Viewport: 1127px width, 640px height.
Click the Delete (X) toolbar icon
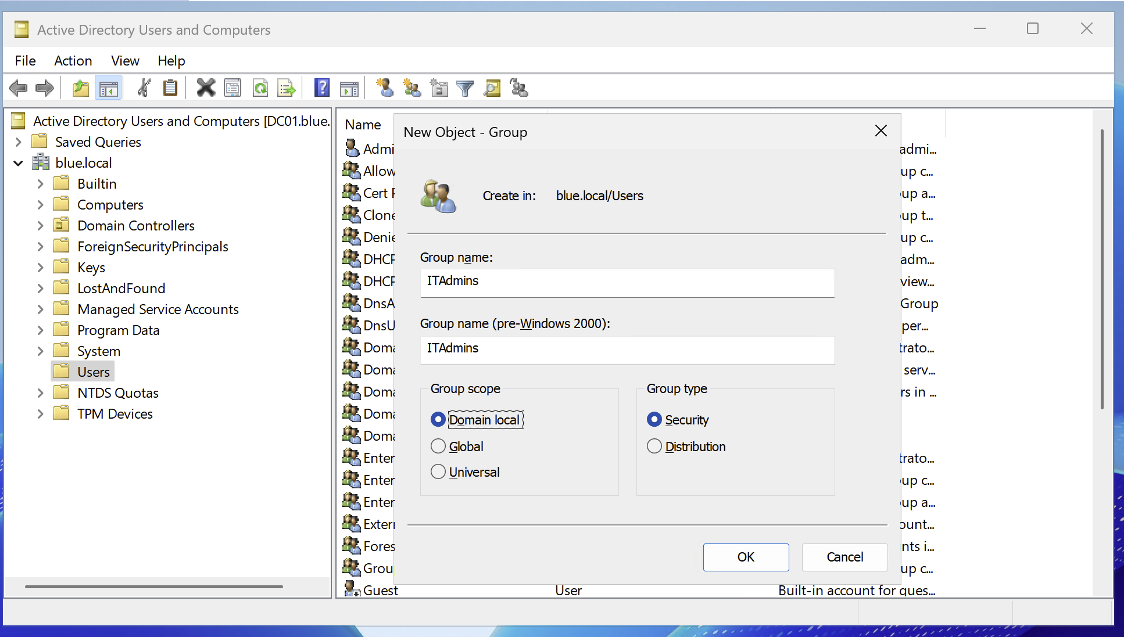206,88
